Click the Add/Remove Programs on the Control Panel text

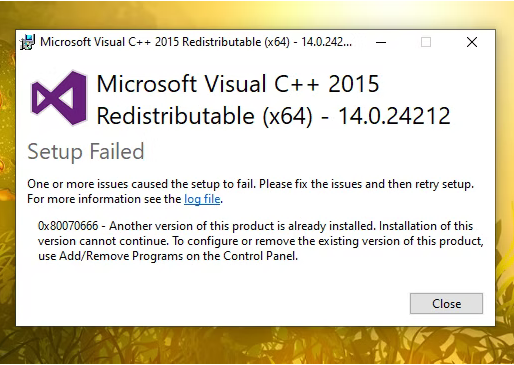click(x=178, y=256)
